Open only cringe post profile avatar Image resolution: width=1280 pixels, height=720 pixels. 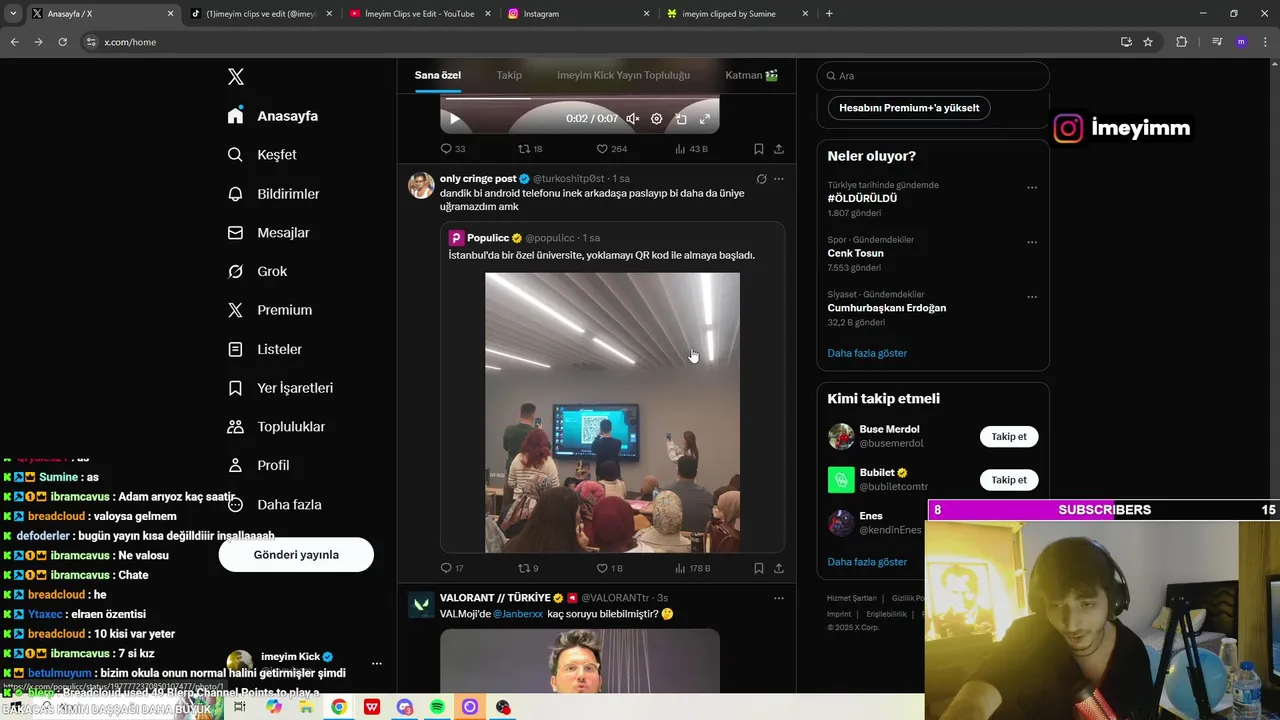coord(422,185)
